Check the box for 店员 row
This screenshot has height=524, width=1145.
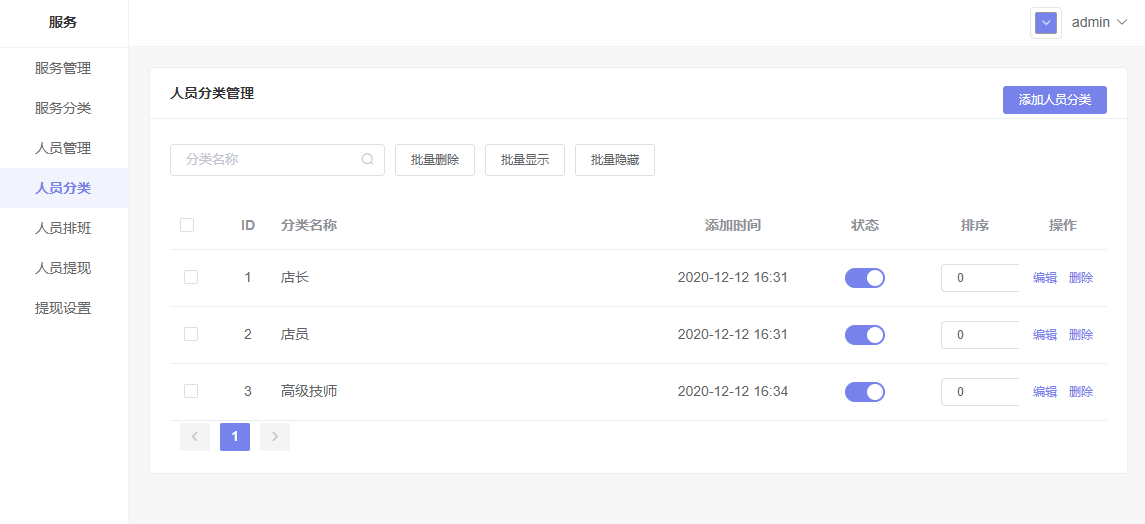pos(191,334)
